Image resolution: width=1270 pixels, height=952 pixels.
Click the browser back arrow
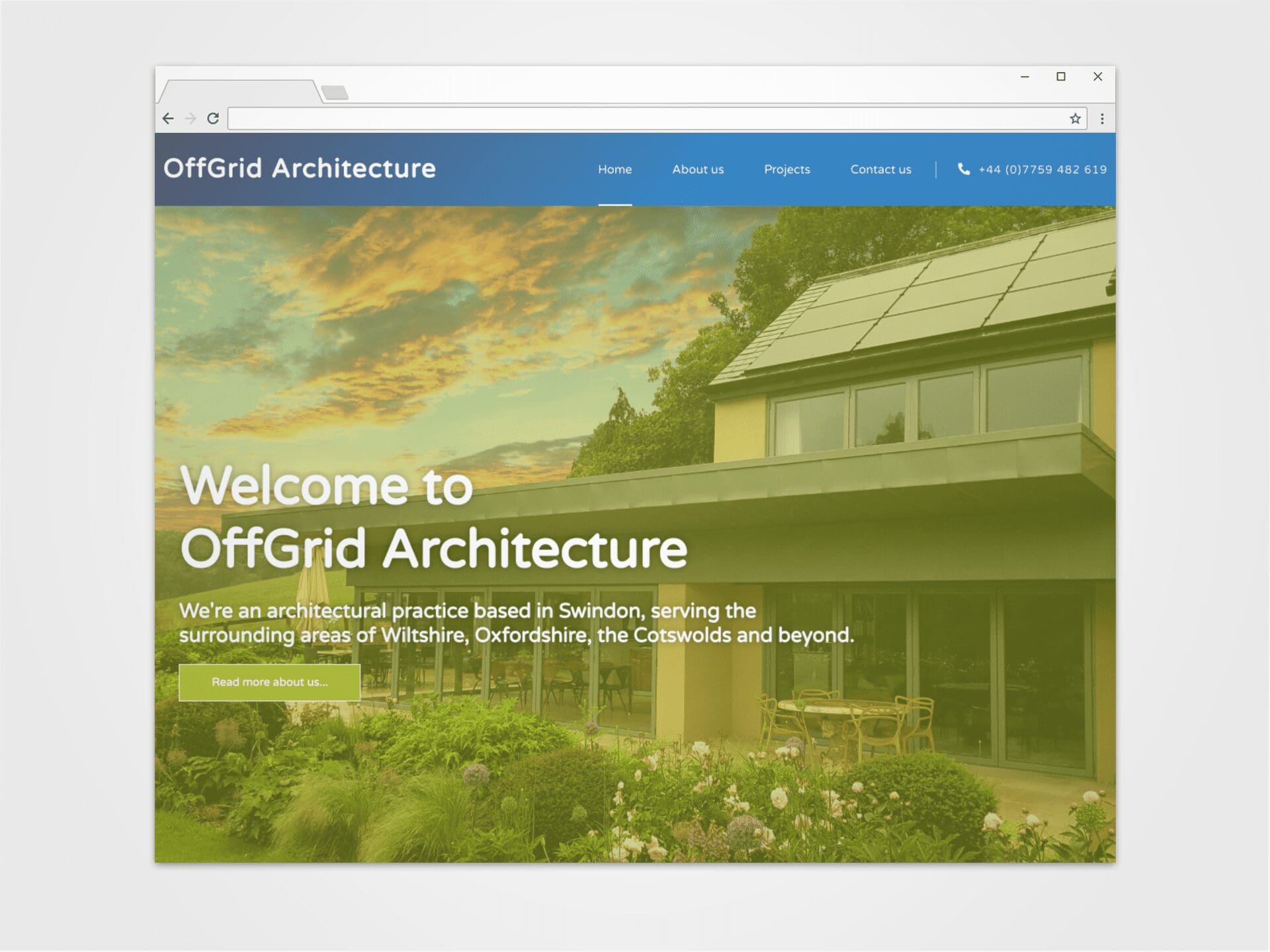coord(168,118)
